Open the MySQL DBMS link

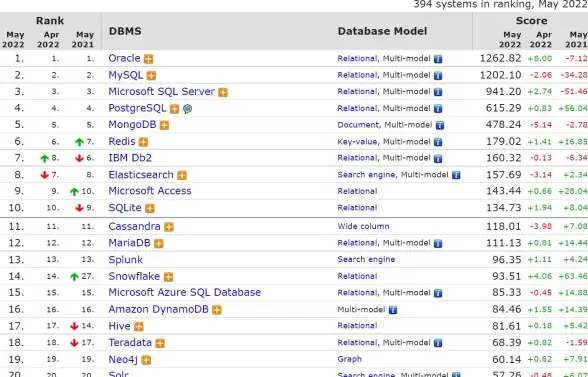[126, 75]
